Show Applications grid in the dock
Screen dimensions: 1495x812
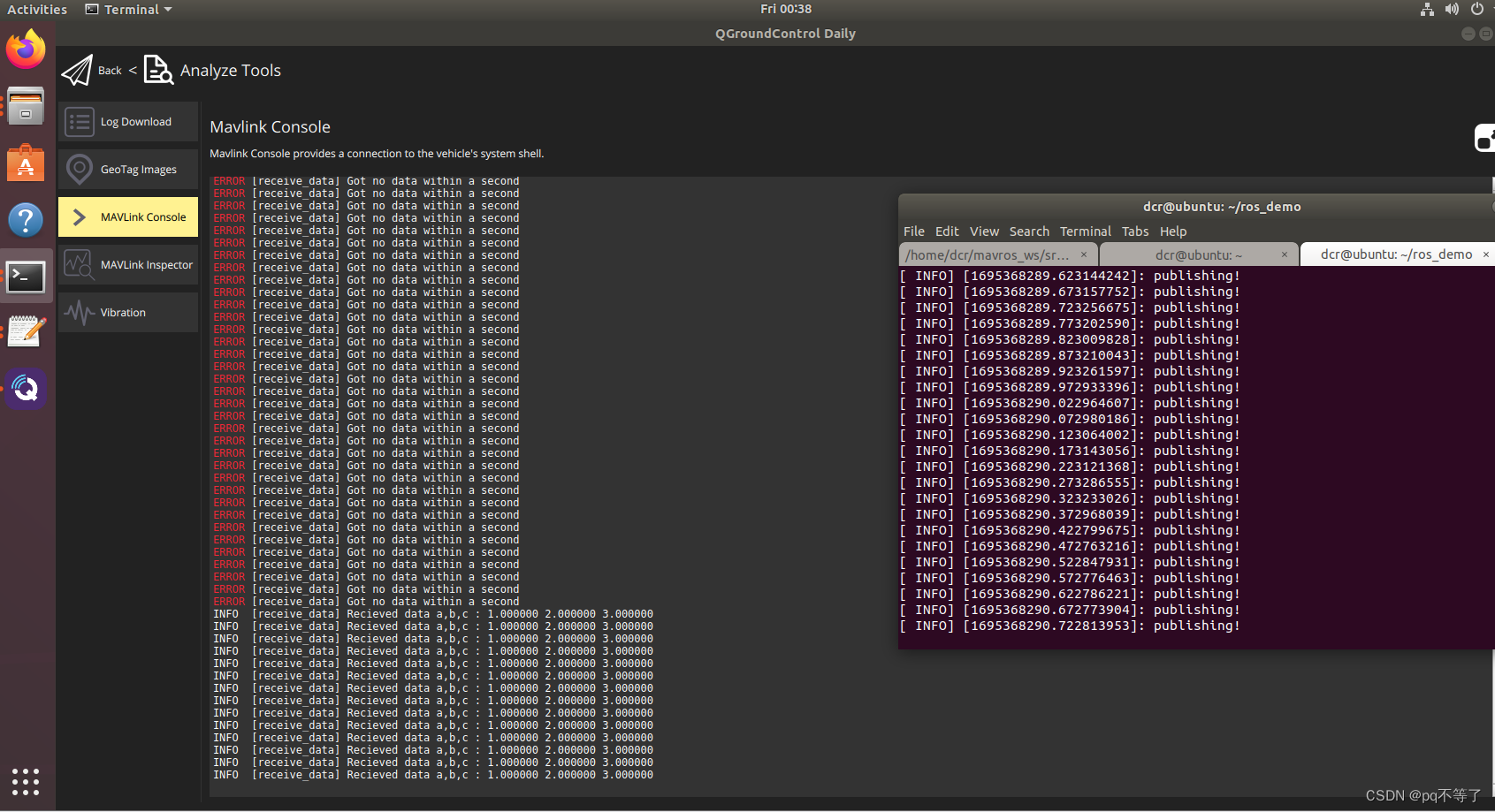(x=26, y=782)
